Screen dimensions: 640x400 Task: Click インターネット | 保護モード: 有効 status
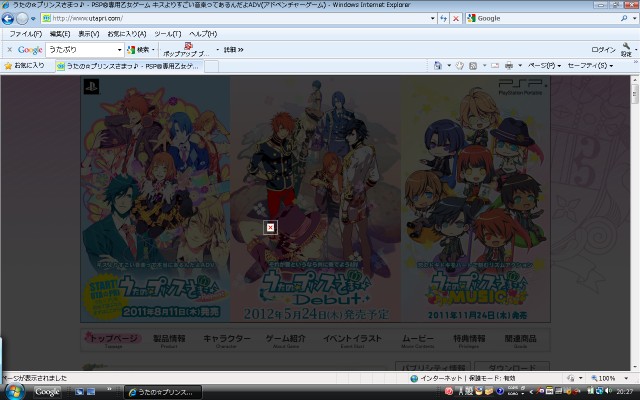pyautogui.click(x=462, y=378)
